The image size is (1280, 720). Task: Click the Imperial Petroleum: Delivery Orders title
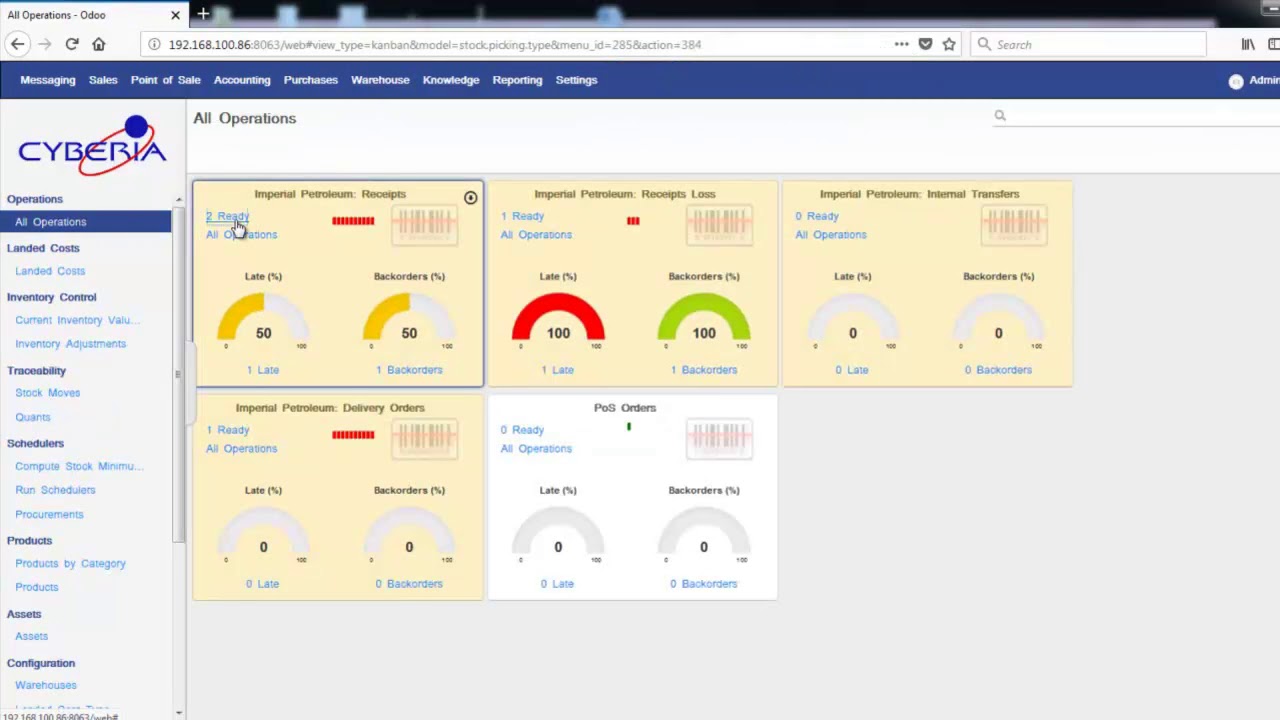(330, 408)
